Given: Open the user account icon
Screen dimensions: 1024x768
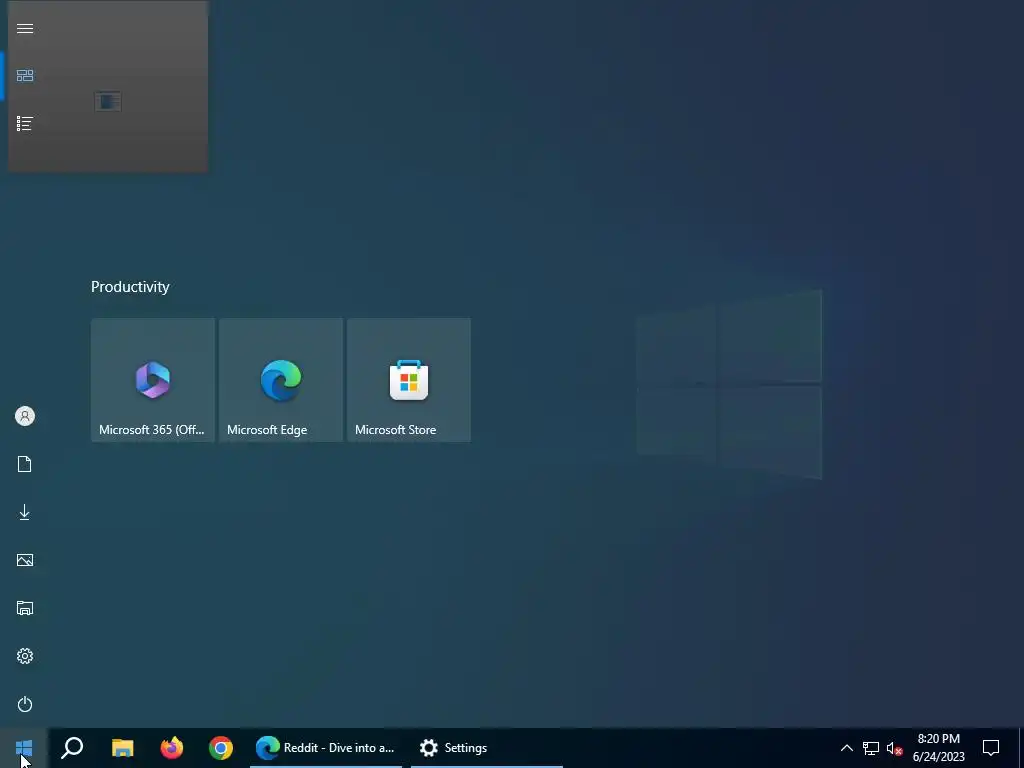Looking at the screenshot, I should pyautogui.click(x=25, y=416).
